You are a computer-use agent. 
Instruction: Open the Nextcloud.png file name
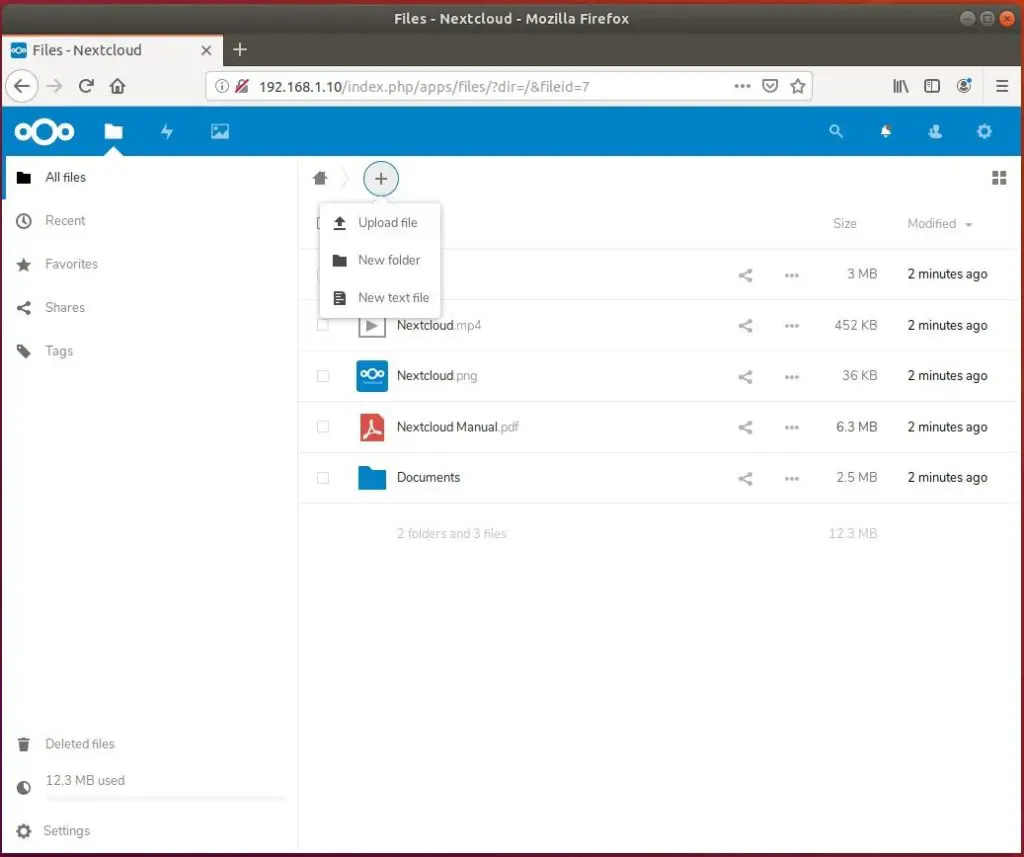click(x=437, y=376)
